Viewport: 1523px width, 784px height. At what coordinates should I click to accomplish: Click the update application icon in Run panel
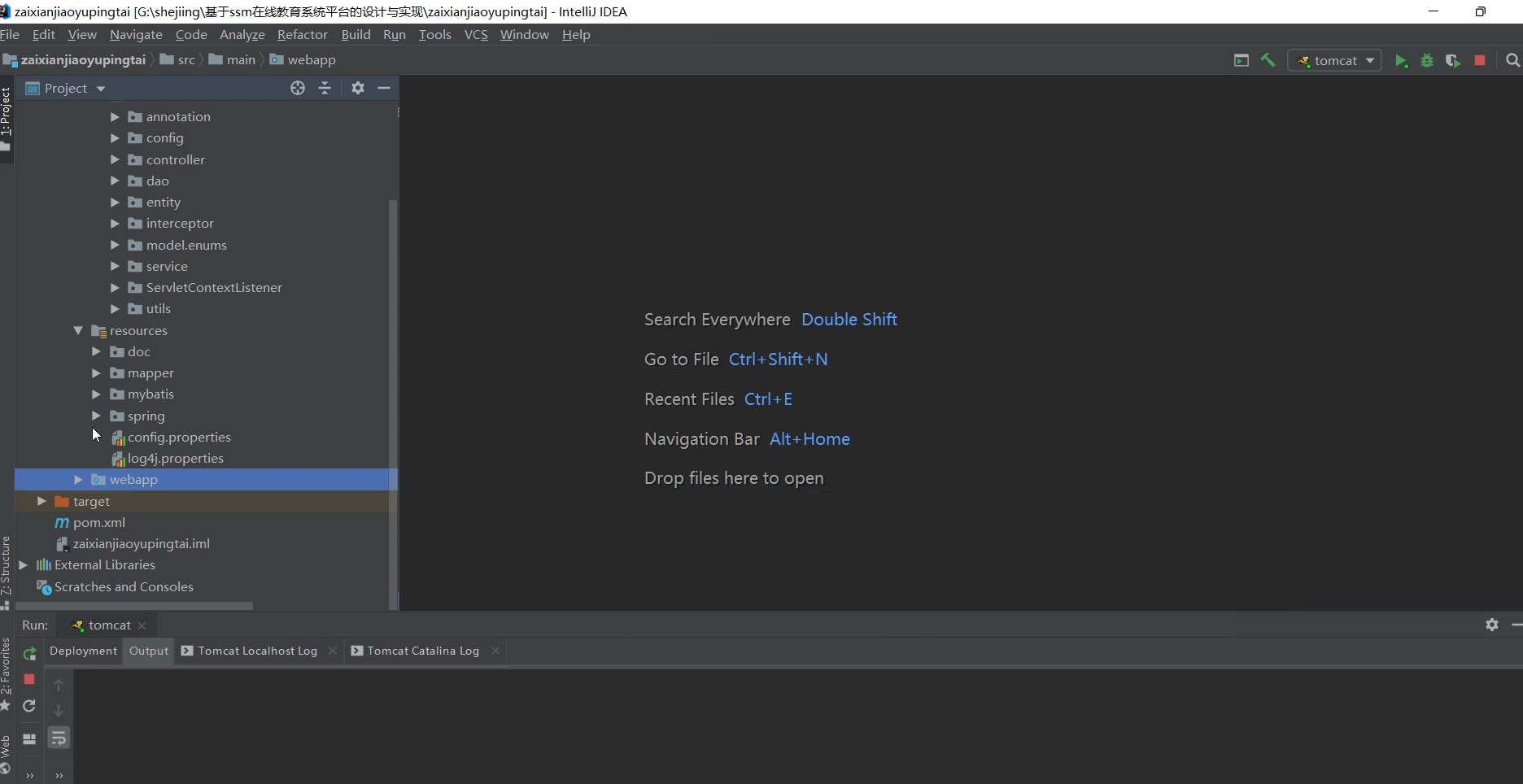[29, 706]
